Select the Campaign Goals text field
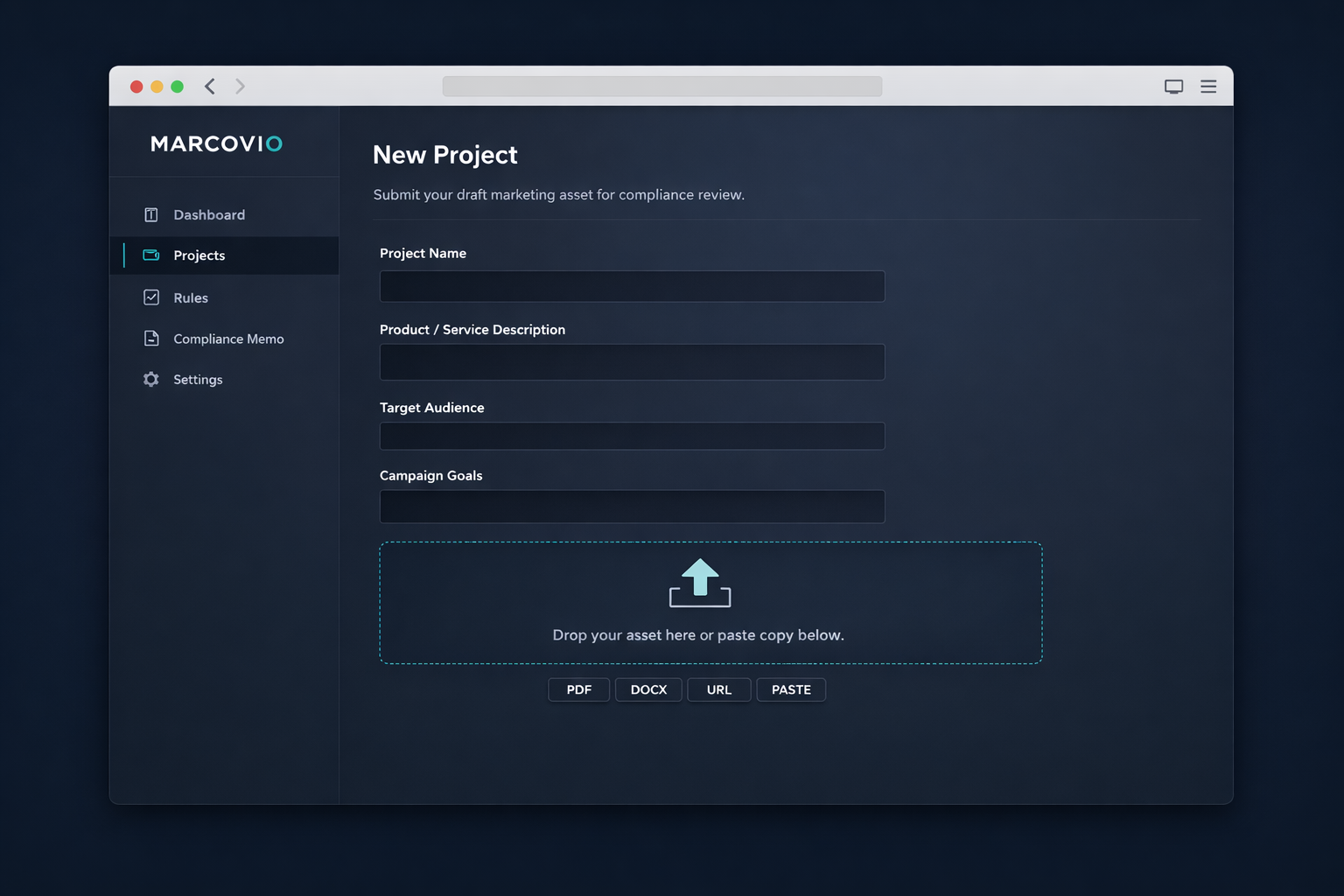This screenshot has width=1344, height=896. (632, 507)
